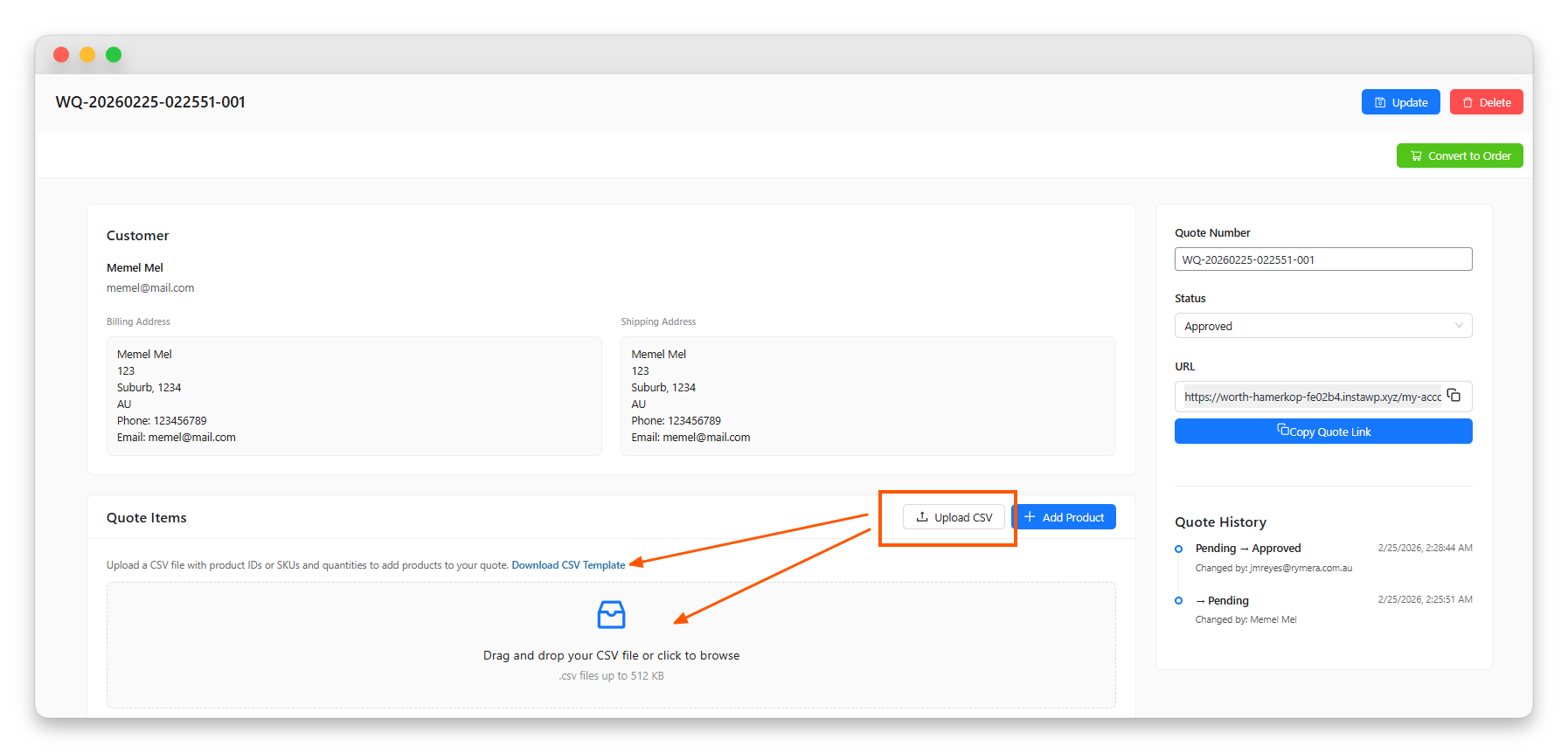Click 'Drag and drop your CSV file' text
1568x753 pixels.
click(x=611, y=655)
